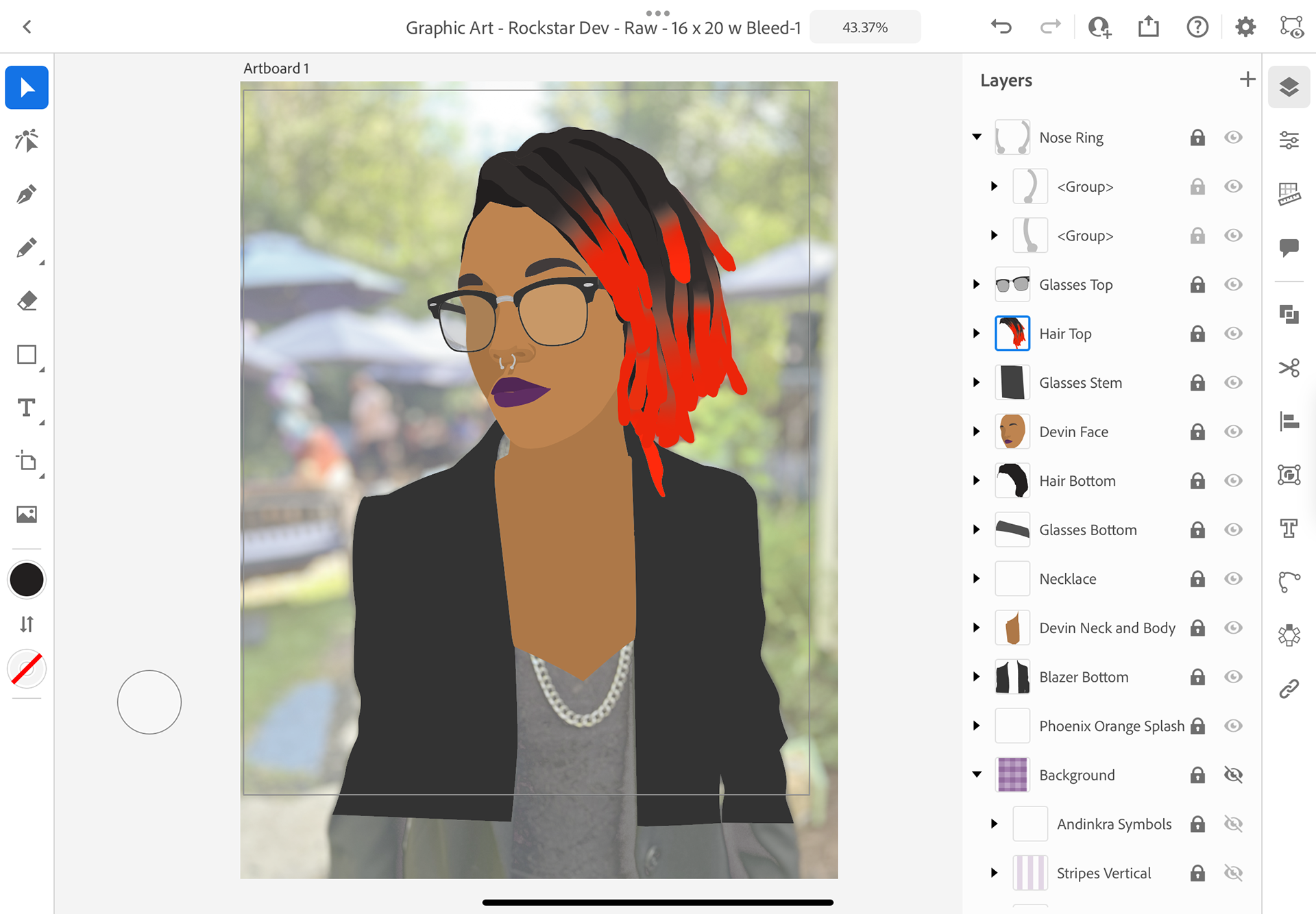Unlock the Devin Face layer
The width and height of the screenshot is (1316, 914).
pyautogui.click(x=1197, y=432)
